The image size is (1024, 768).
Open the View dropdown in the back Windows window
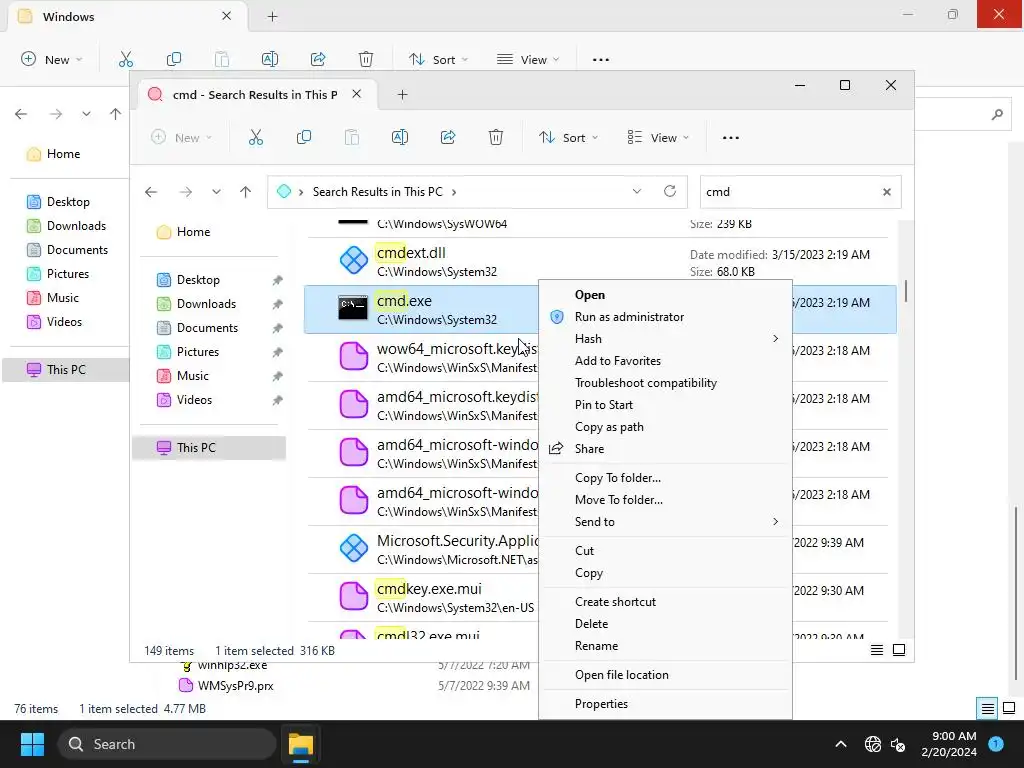coord(528,59)
